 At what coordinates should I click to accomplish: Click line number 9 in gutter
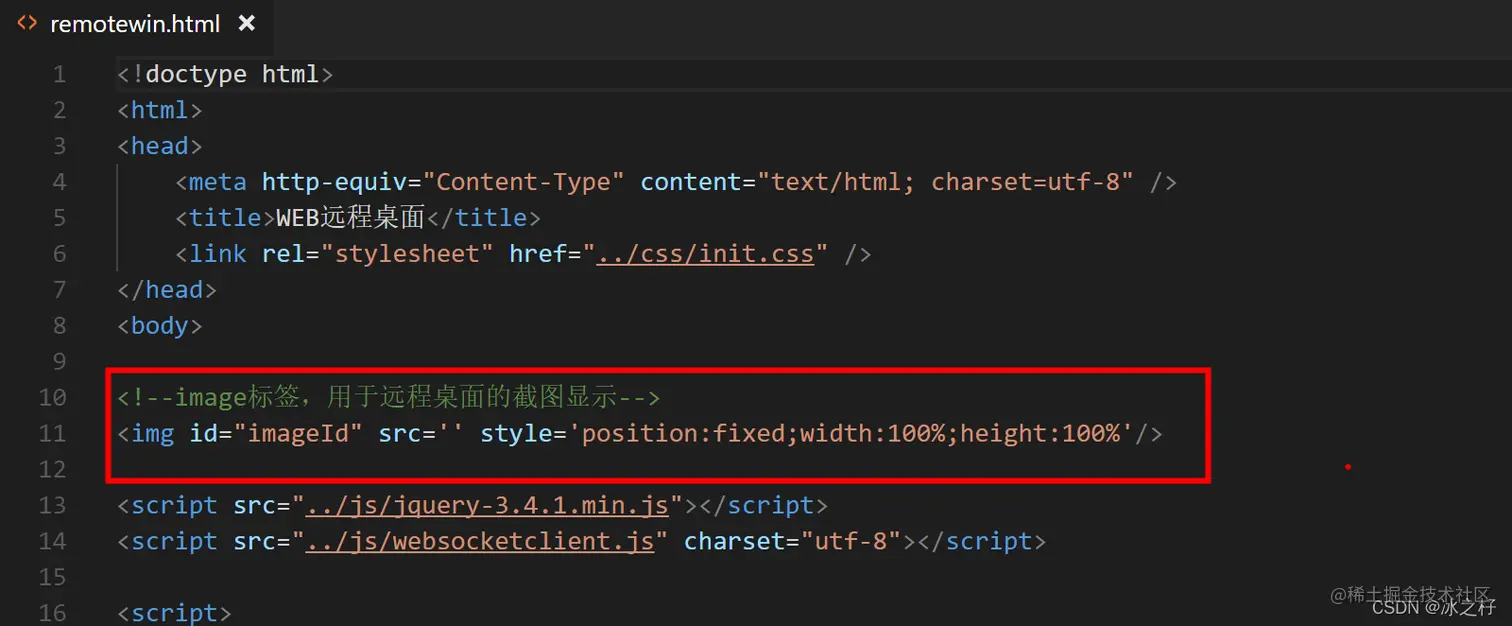(59, 362)
